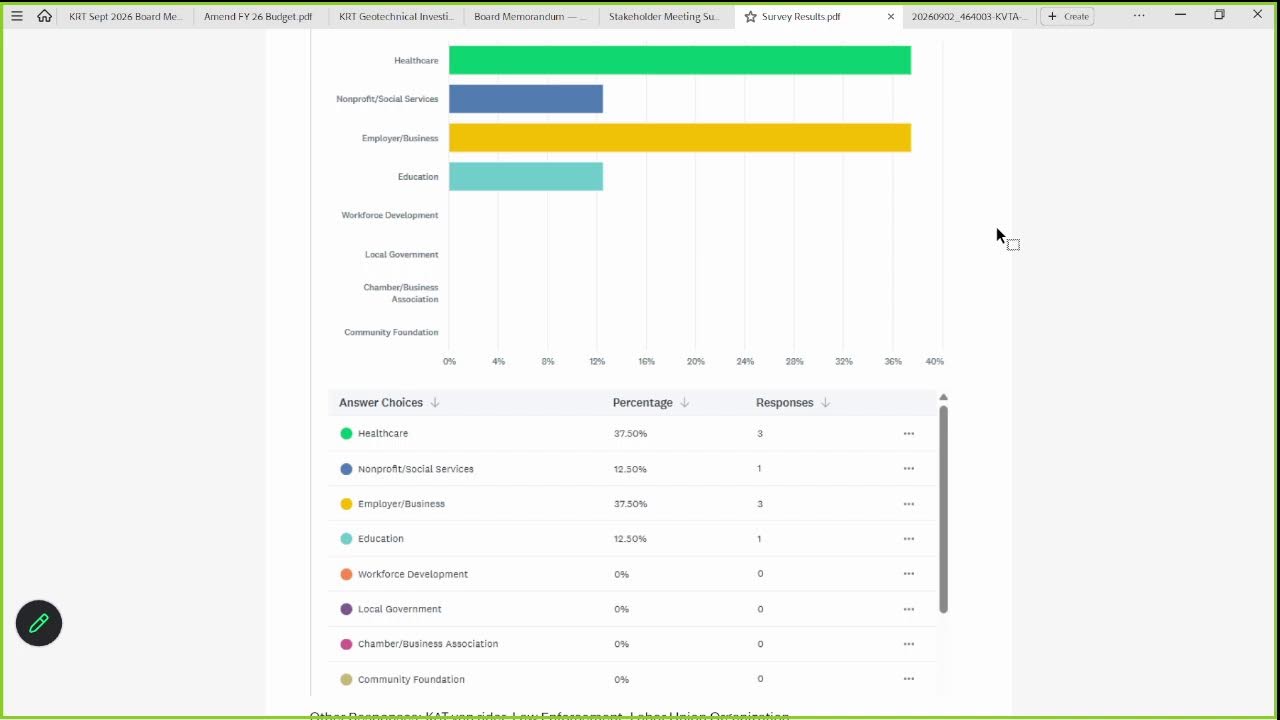Open the three-dot more options menu in title bar
1280x720 pixels.
coord(1139,16)
